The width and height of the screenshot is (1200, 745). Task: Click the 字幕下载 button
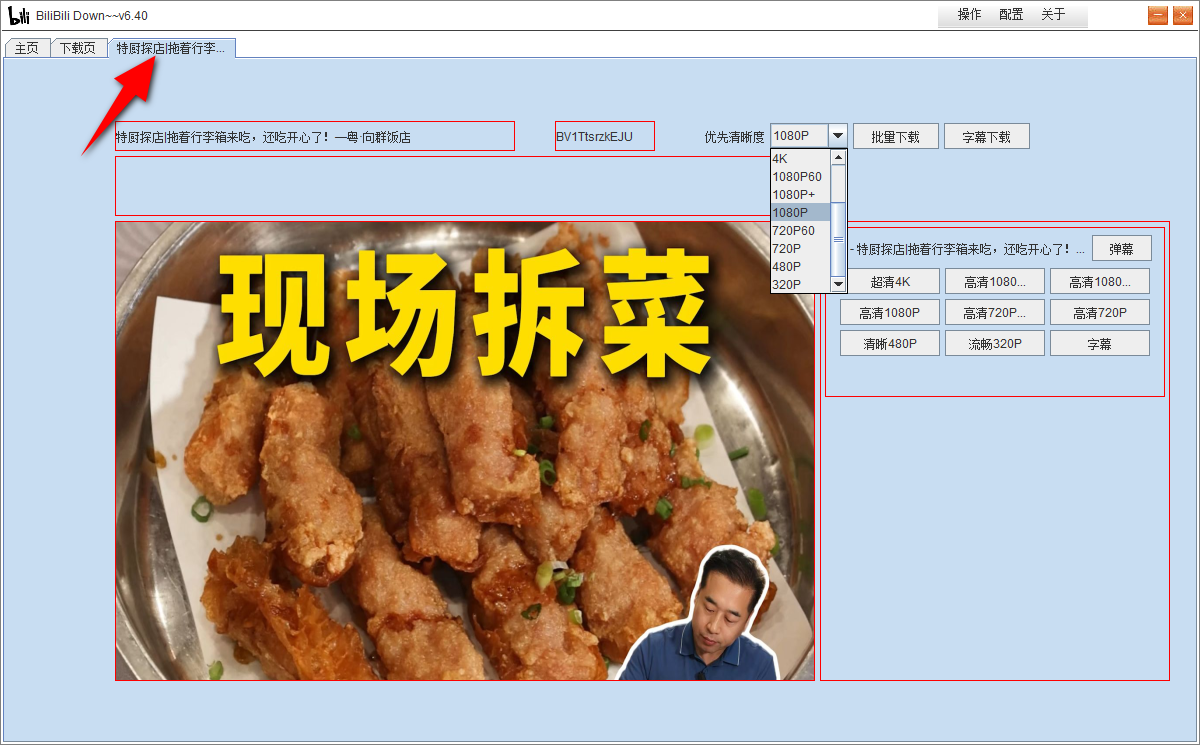click(x=986, y=135)
